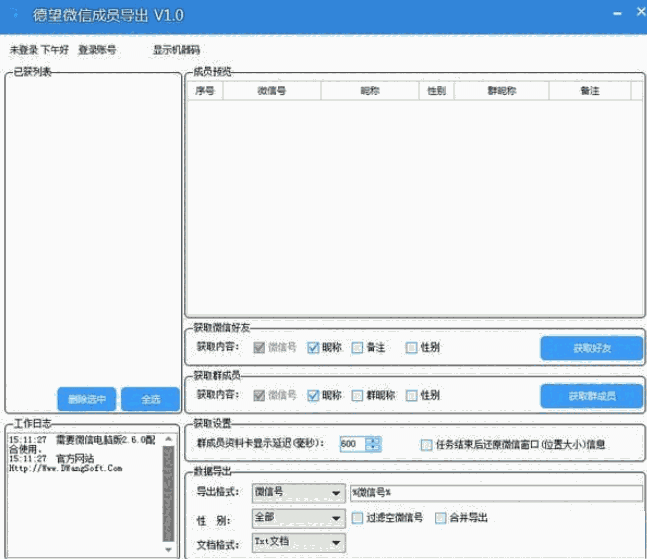Viewport: 647px width, 559px height.
Task: Click the %微信号% export template field
Action: tap(495, 493)
